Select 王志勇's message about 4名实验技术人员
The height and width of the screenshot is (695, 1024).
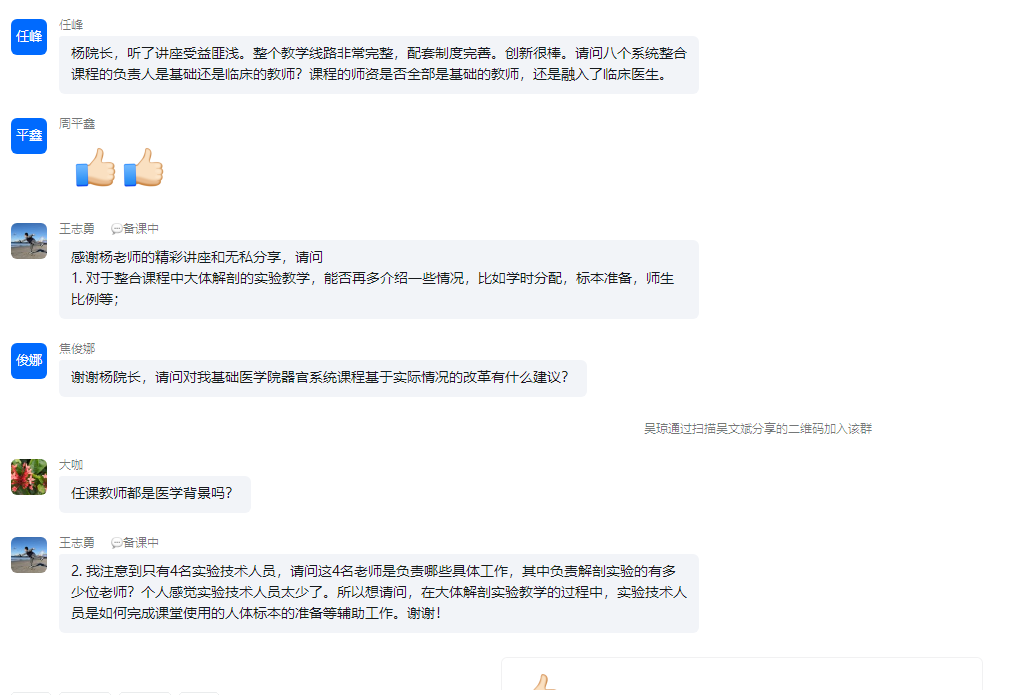pos(379,593)
